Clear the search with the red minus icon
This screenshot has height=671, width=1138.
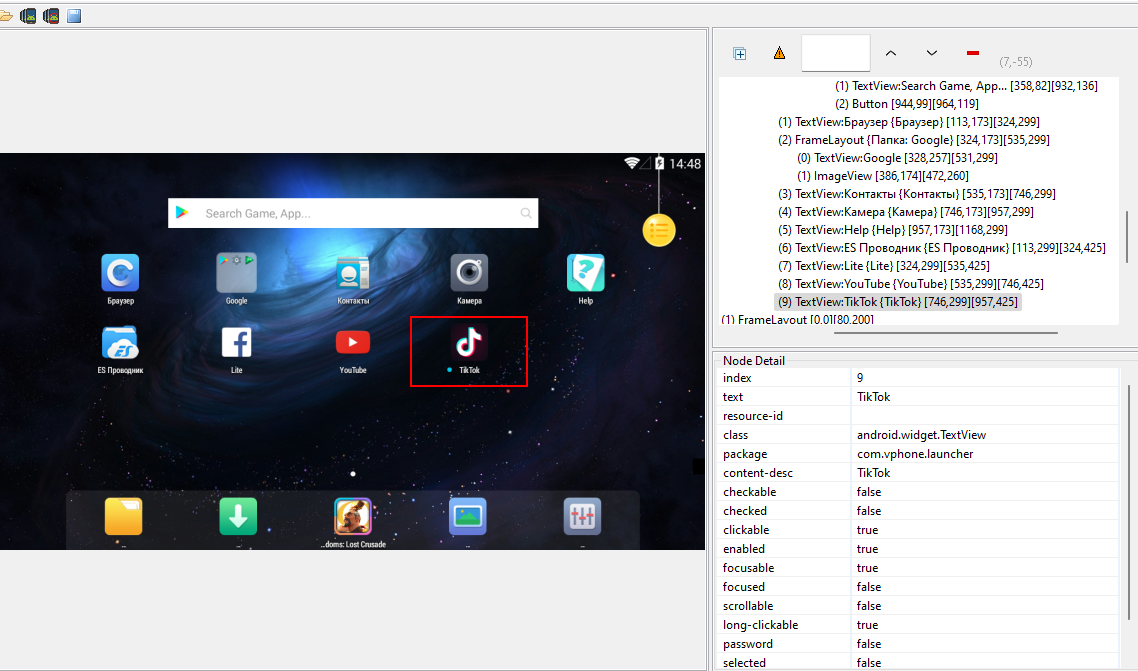point(973,53)
